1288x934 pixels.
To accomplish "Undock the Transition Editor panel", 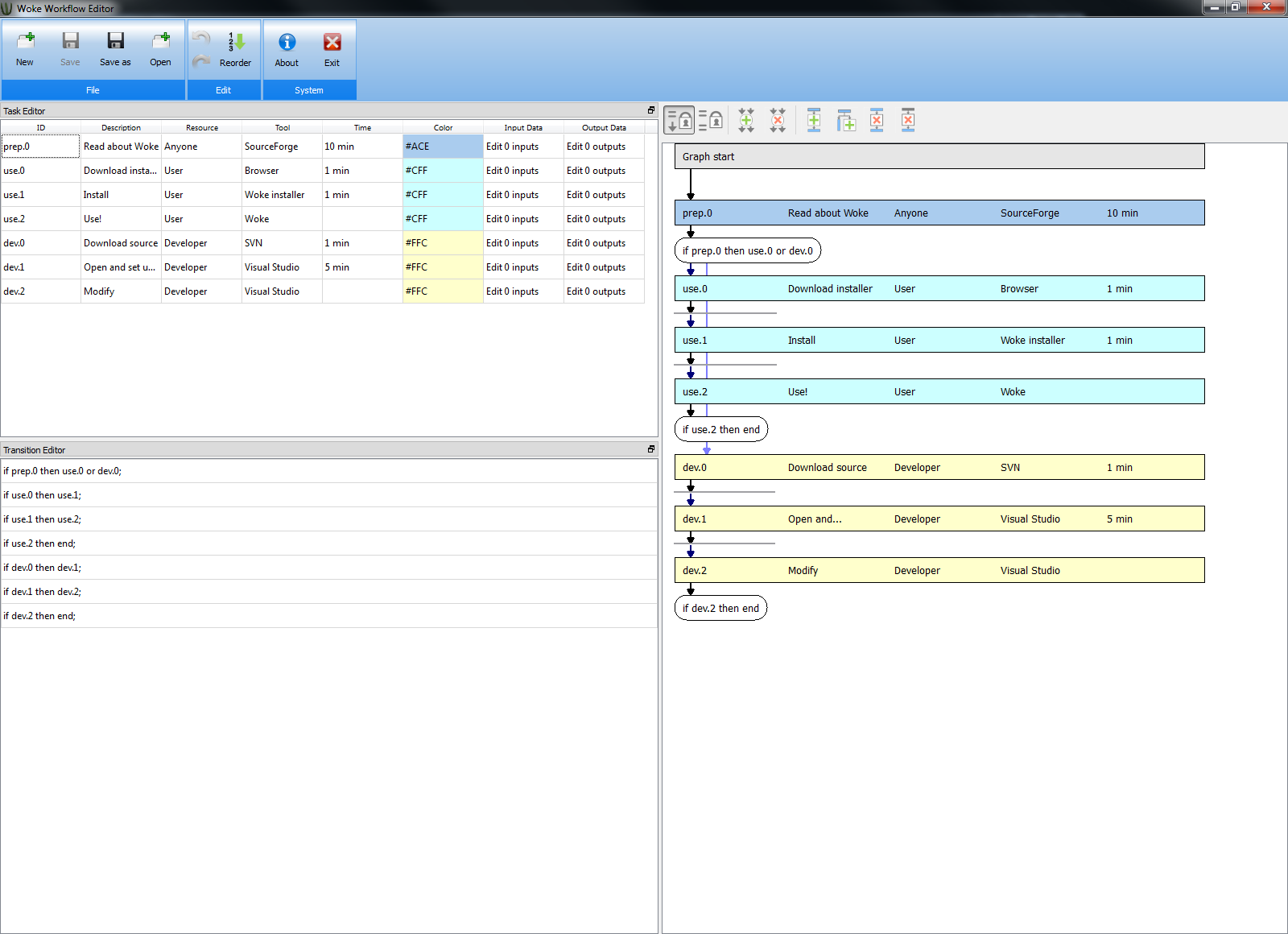I will [651, 449].
